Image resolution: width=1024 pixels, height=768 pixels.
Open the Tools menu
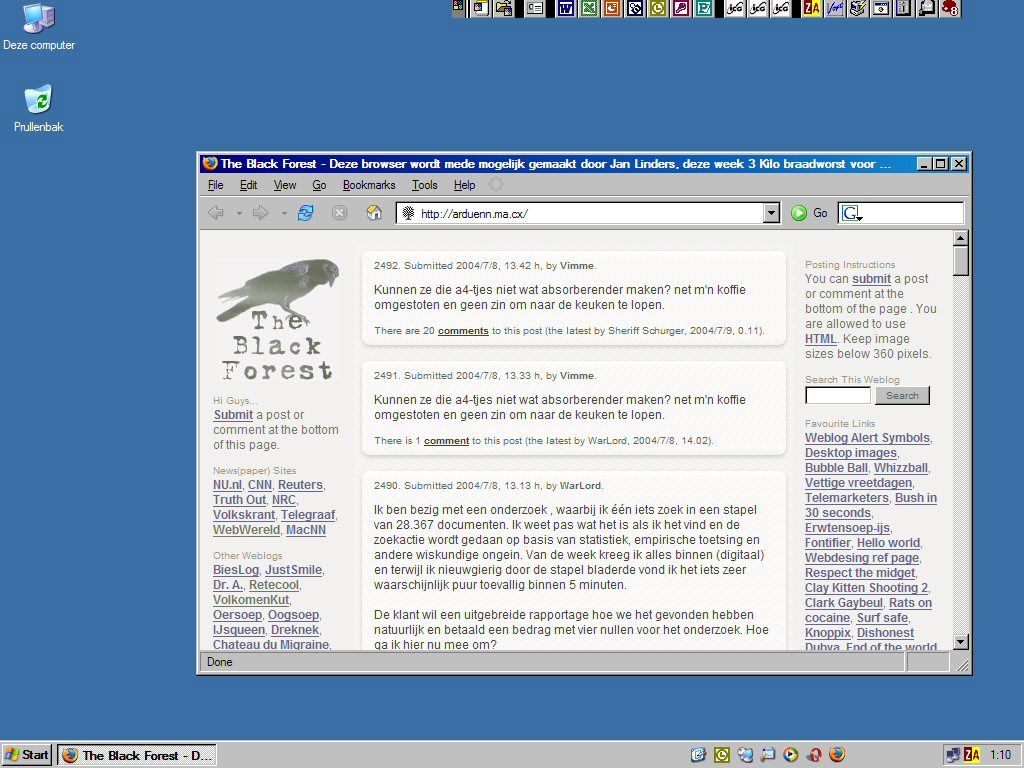point(424,185)
